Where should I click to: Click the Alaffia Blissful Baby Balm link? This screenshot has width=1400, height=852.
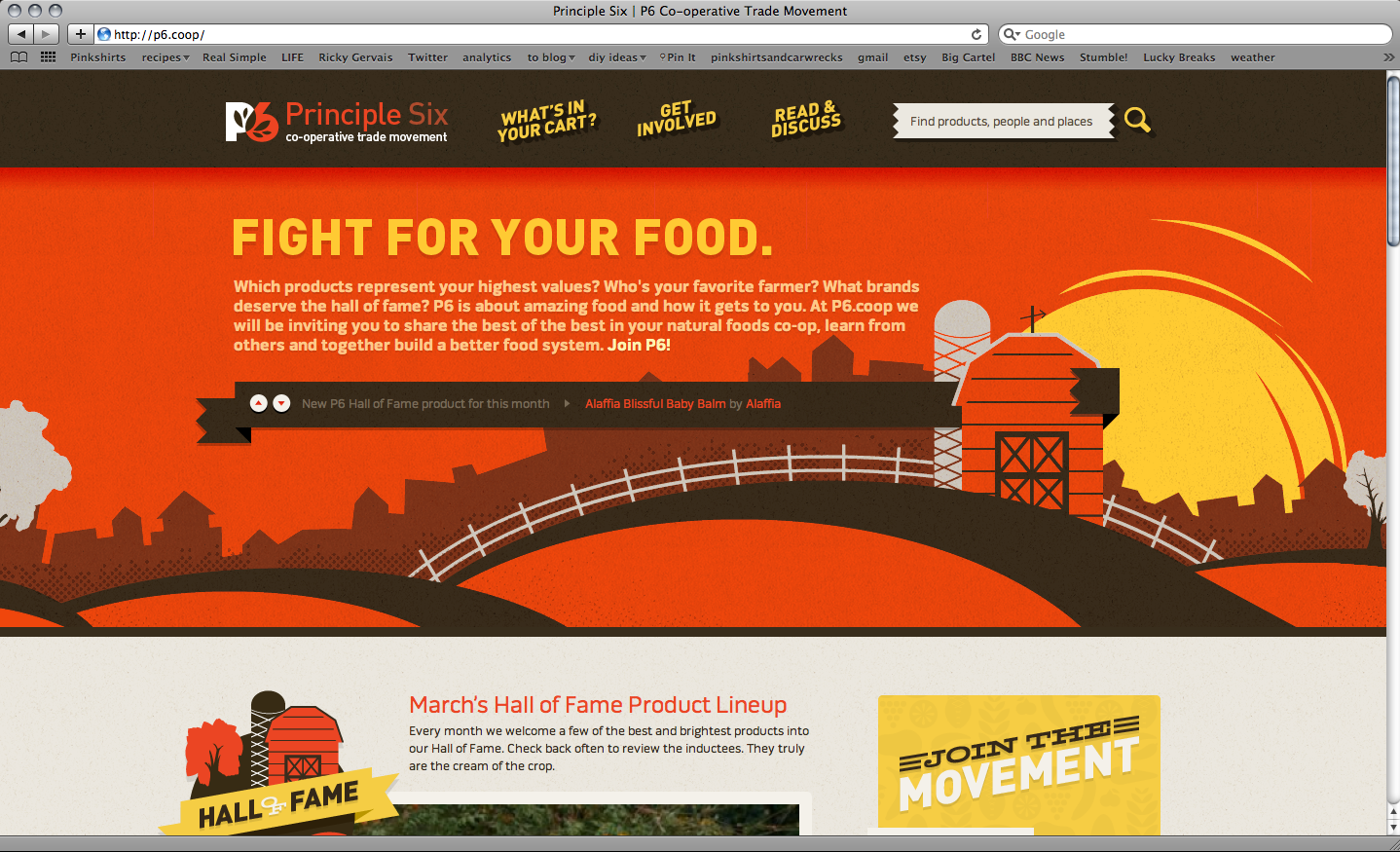tap(655, 403)
